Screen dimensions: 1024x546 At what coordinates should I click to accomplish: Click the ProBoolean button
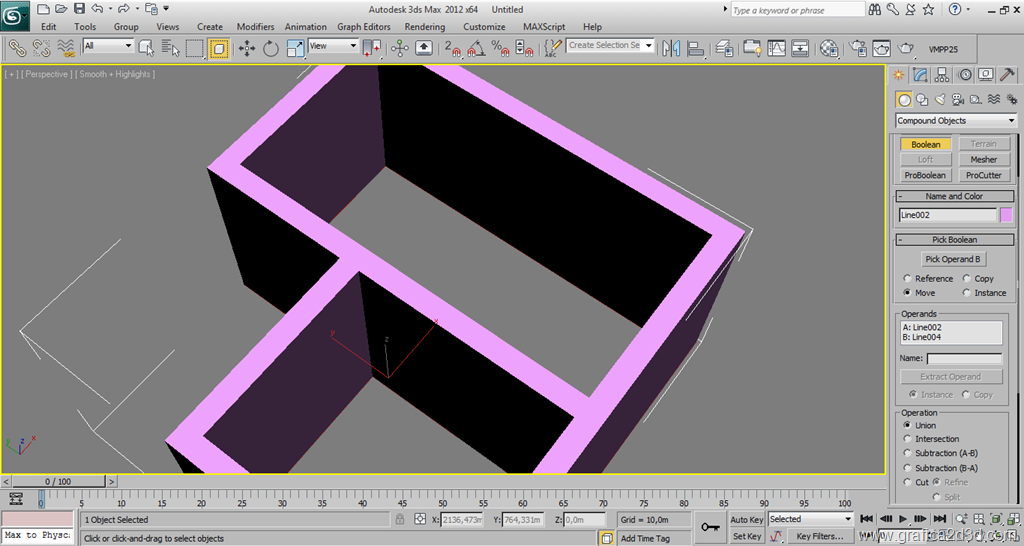point(925,175)
